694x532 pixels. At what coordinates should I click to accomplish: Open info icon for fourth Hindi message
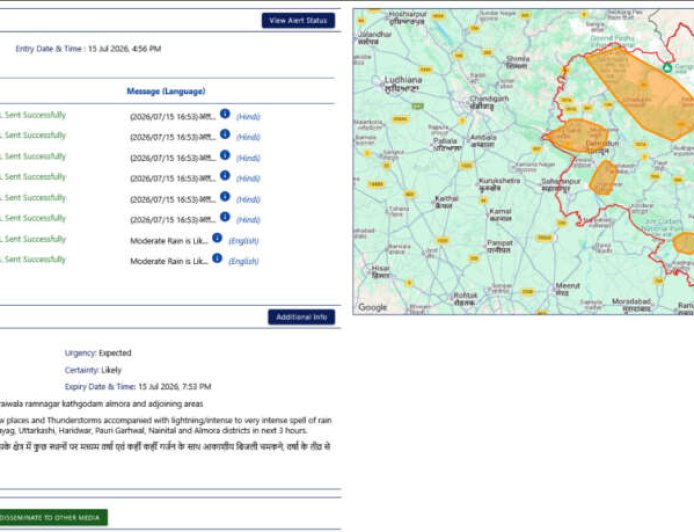point(225,176)
